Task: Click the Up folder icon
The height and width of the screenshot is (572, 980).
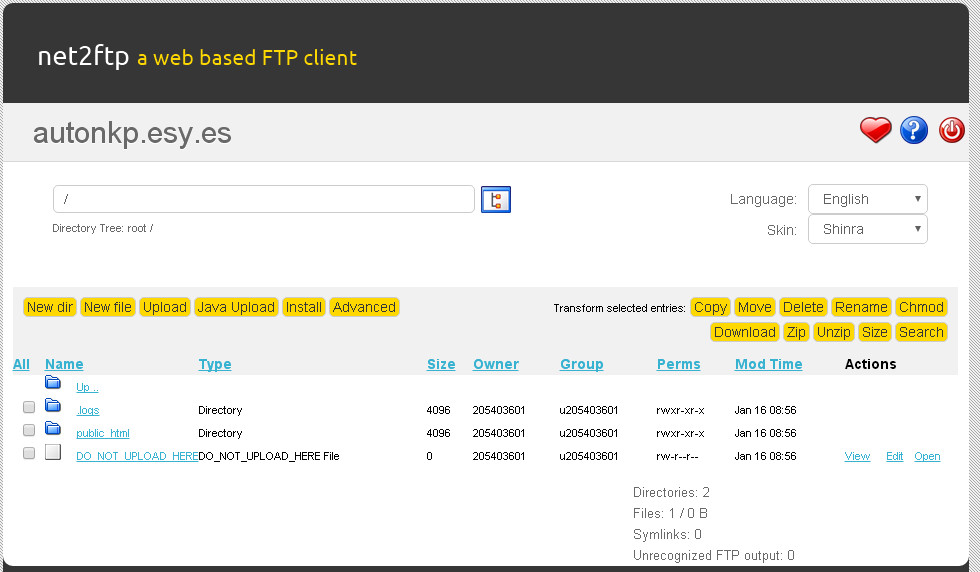Action: [x=53, y=383]
